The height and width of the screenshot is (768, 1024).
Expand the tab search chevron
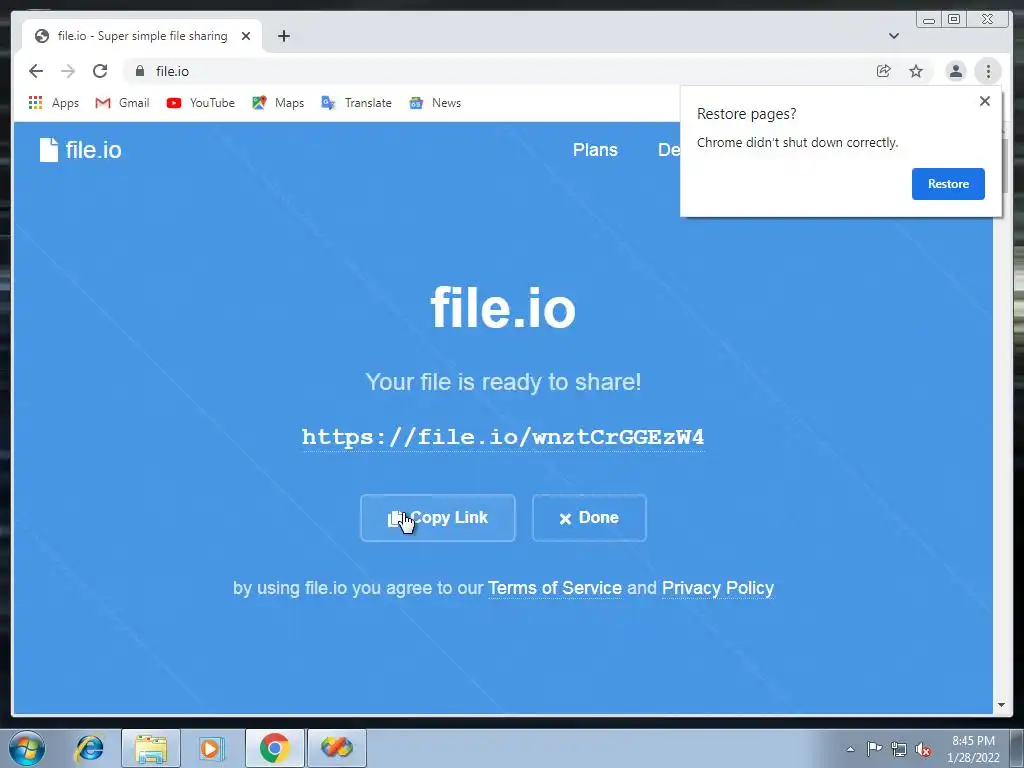coord(893,36)
